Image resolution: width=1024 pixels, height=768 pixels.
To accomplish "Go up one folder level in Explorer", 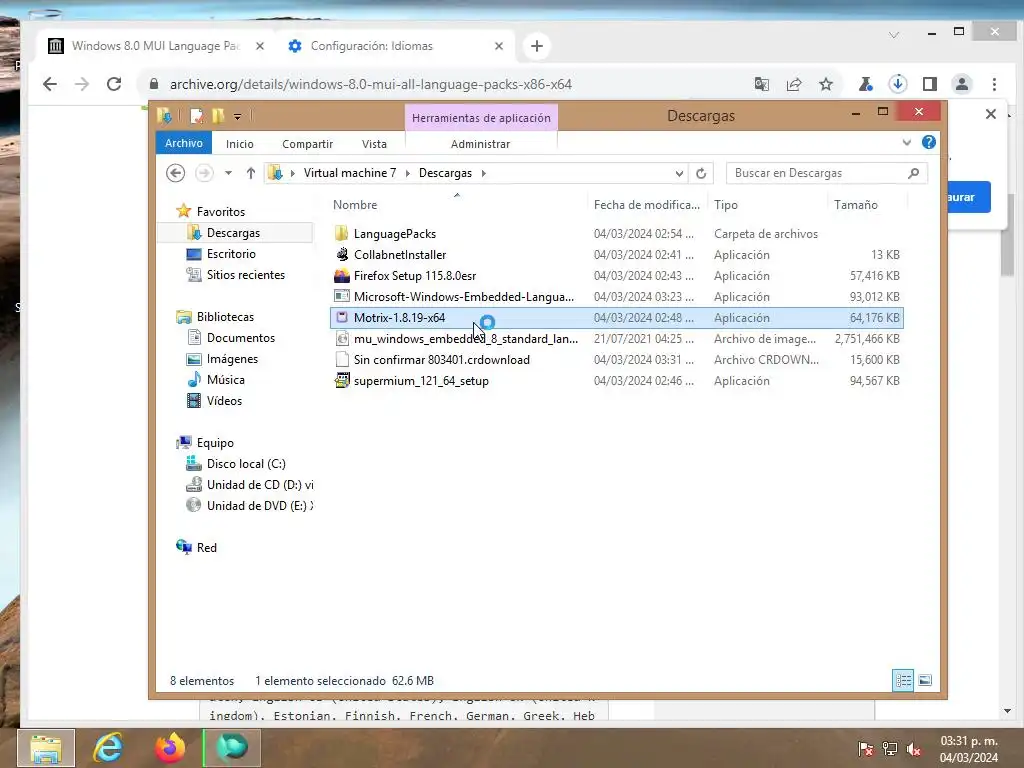I will (251, 173).
